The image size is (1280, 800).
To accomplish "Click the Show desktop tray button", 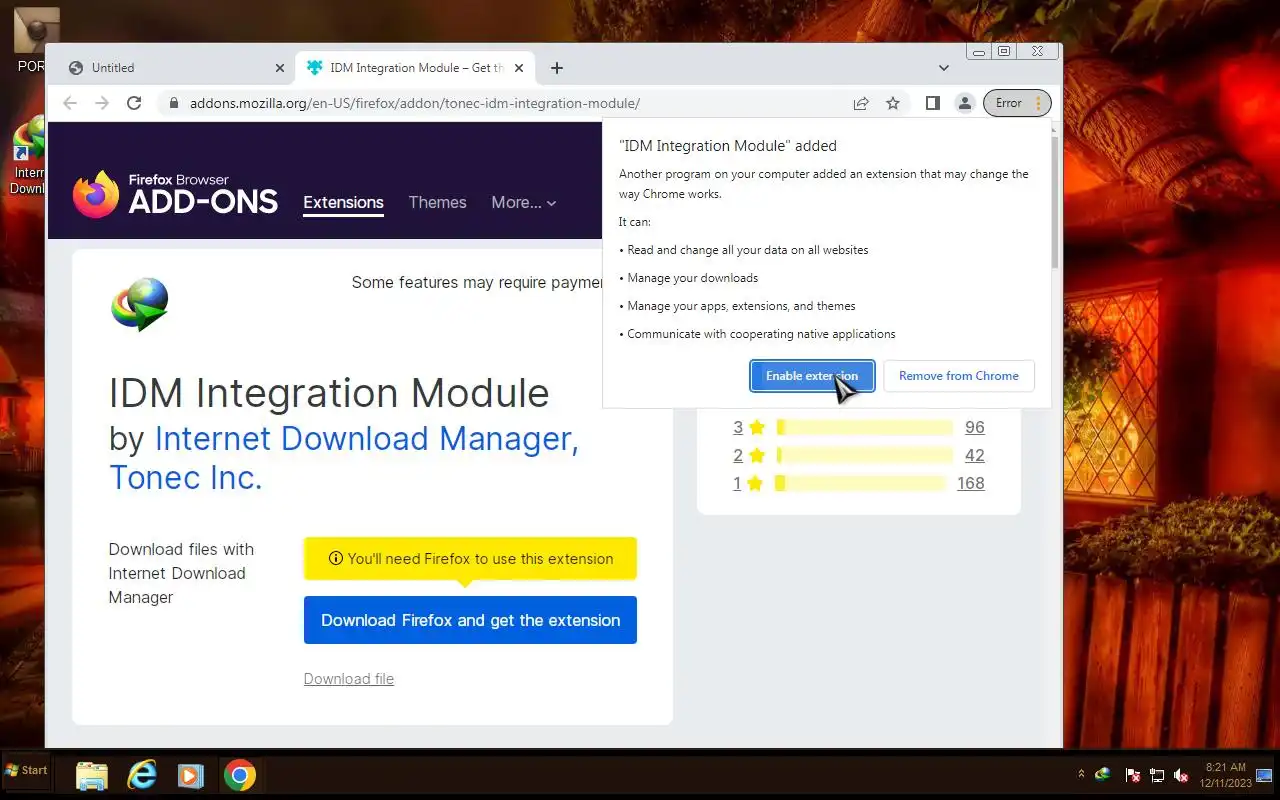I will (x=1264, y=775).
